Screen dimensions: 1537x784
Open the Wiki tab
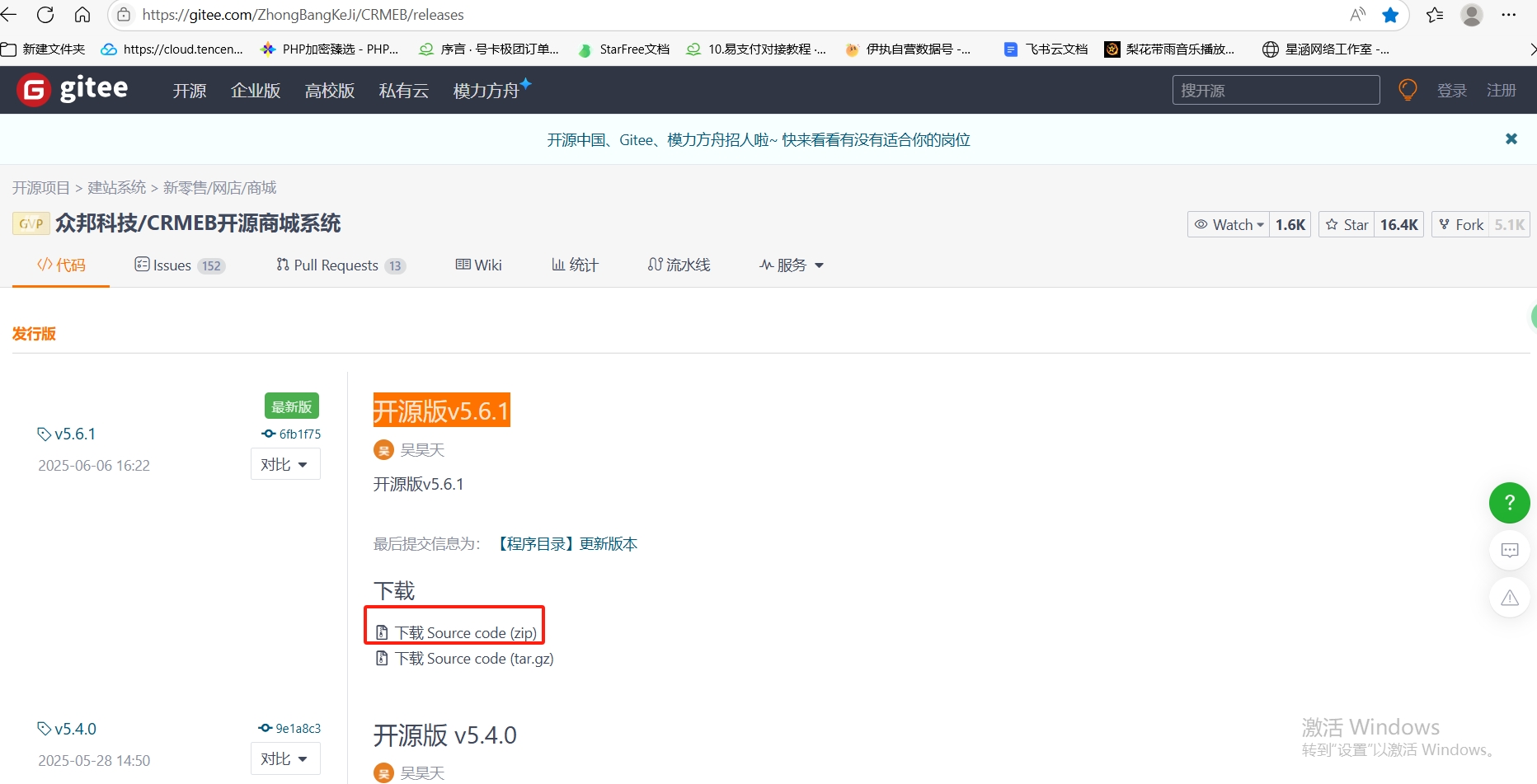[x=479, y=265]
